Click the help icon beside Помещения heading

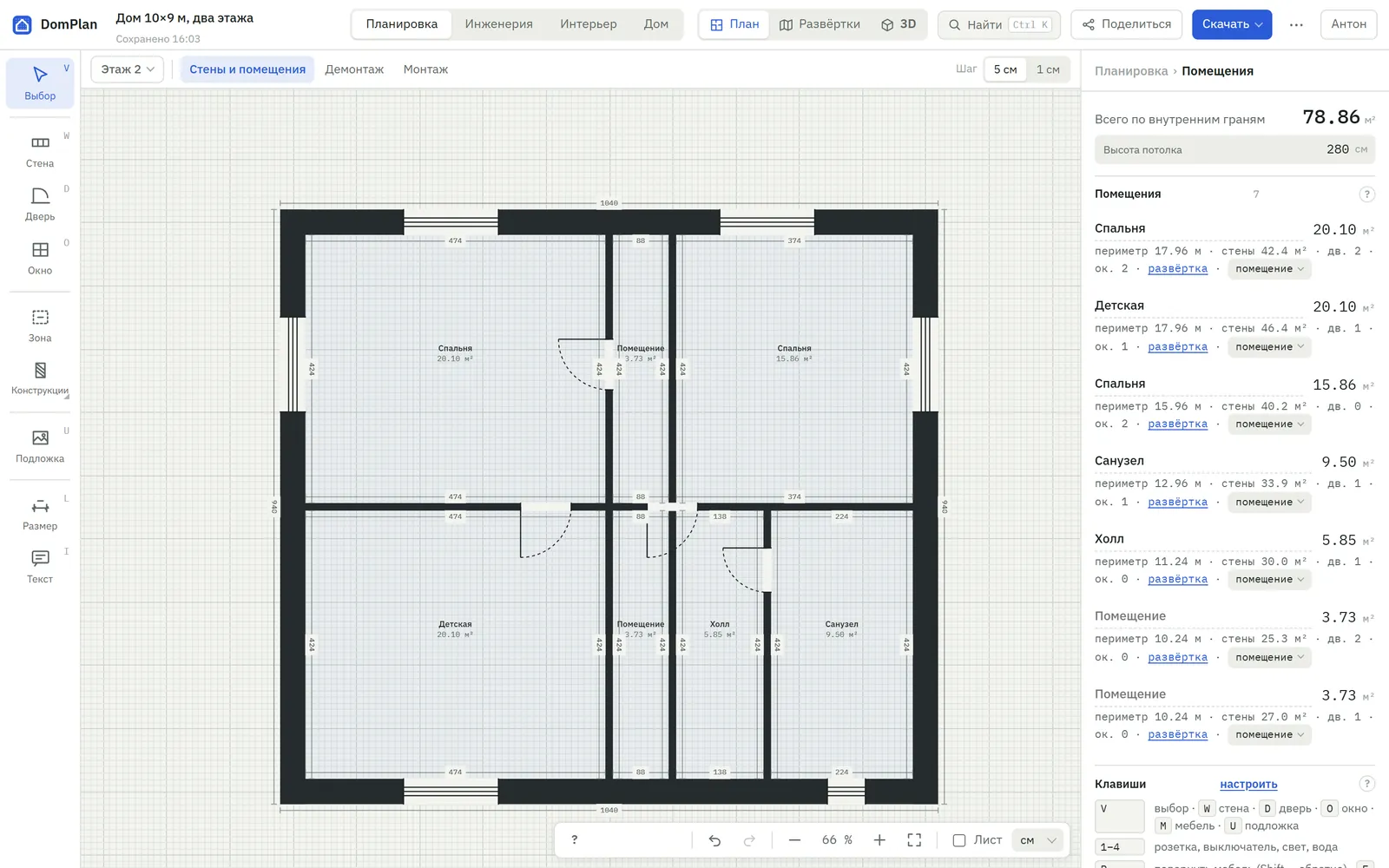1366,194
